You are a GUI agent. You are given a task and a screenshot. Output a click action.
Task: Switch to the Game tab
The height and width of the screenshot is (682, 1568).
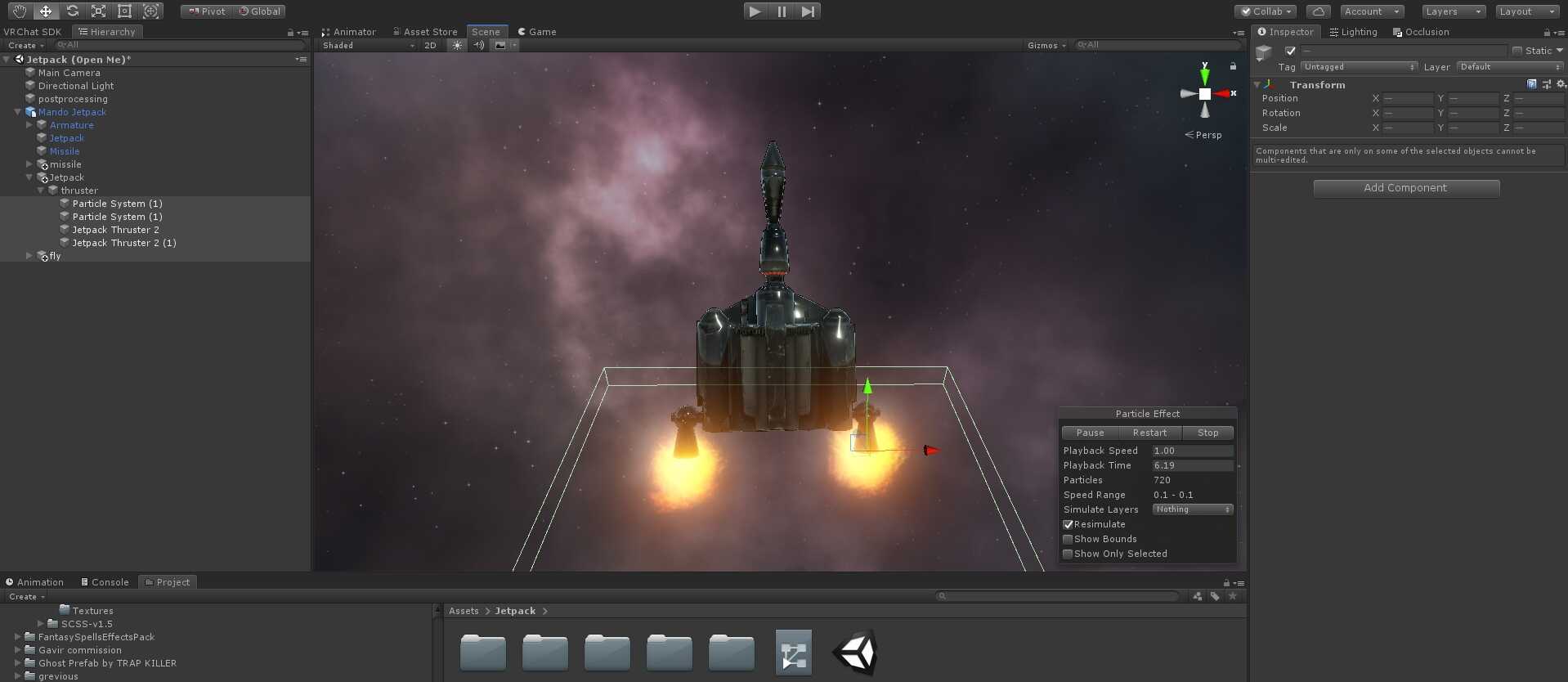click(x=537, y=32)
